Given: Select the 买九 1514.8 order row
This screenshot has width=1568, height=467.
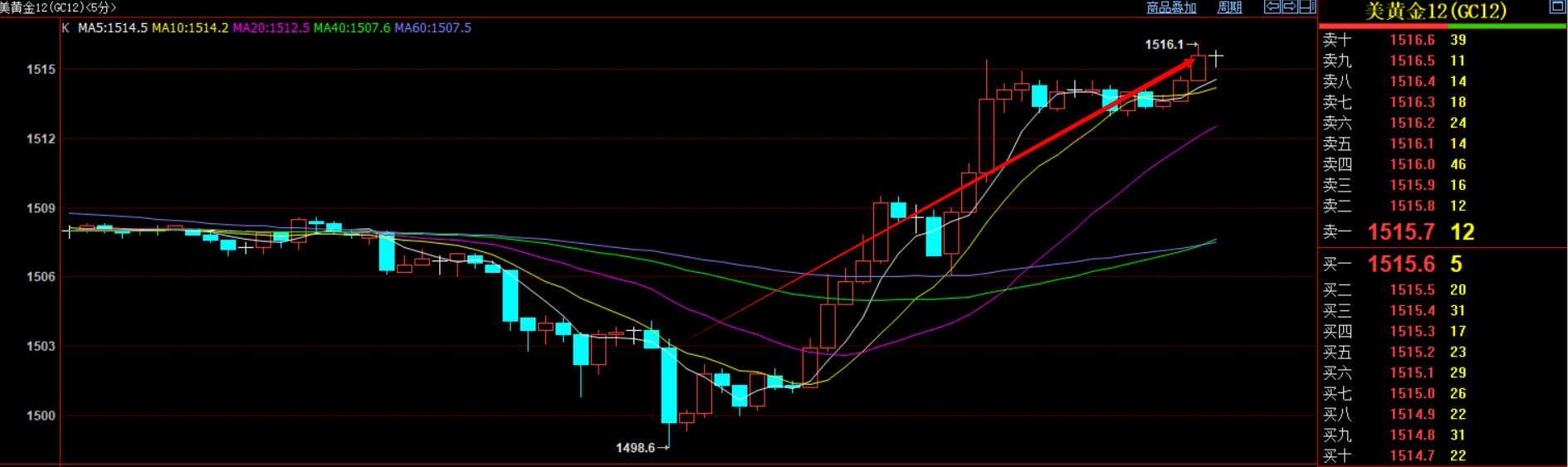Looking at the screenshot, I should point(1443,435).
